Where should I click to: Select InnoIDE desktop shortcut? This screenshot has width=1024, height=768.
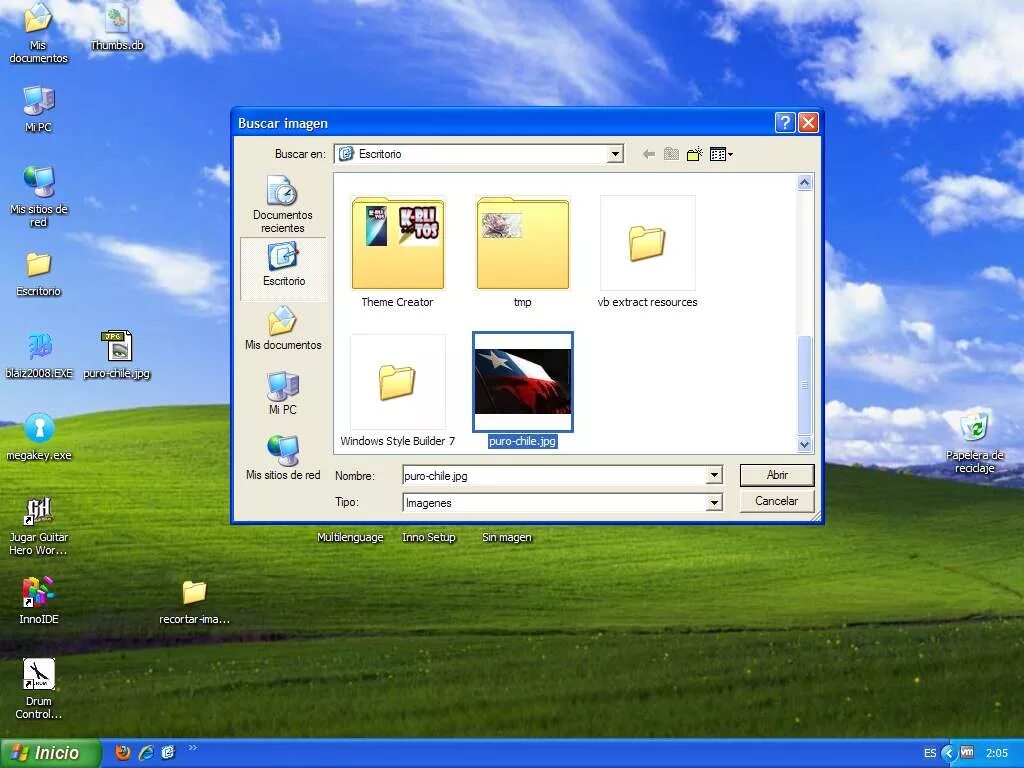[x=39, y=600]
